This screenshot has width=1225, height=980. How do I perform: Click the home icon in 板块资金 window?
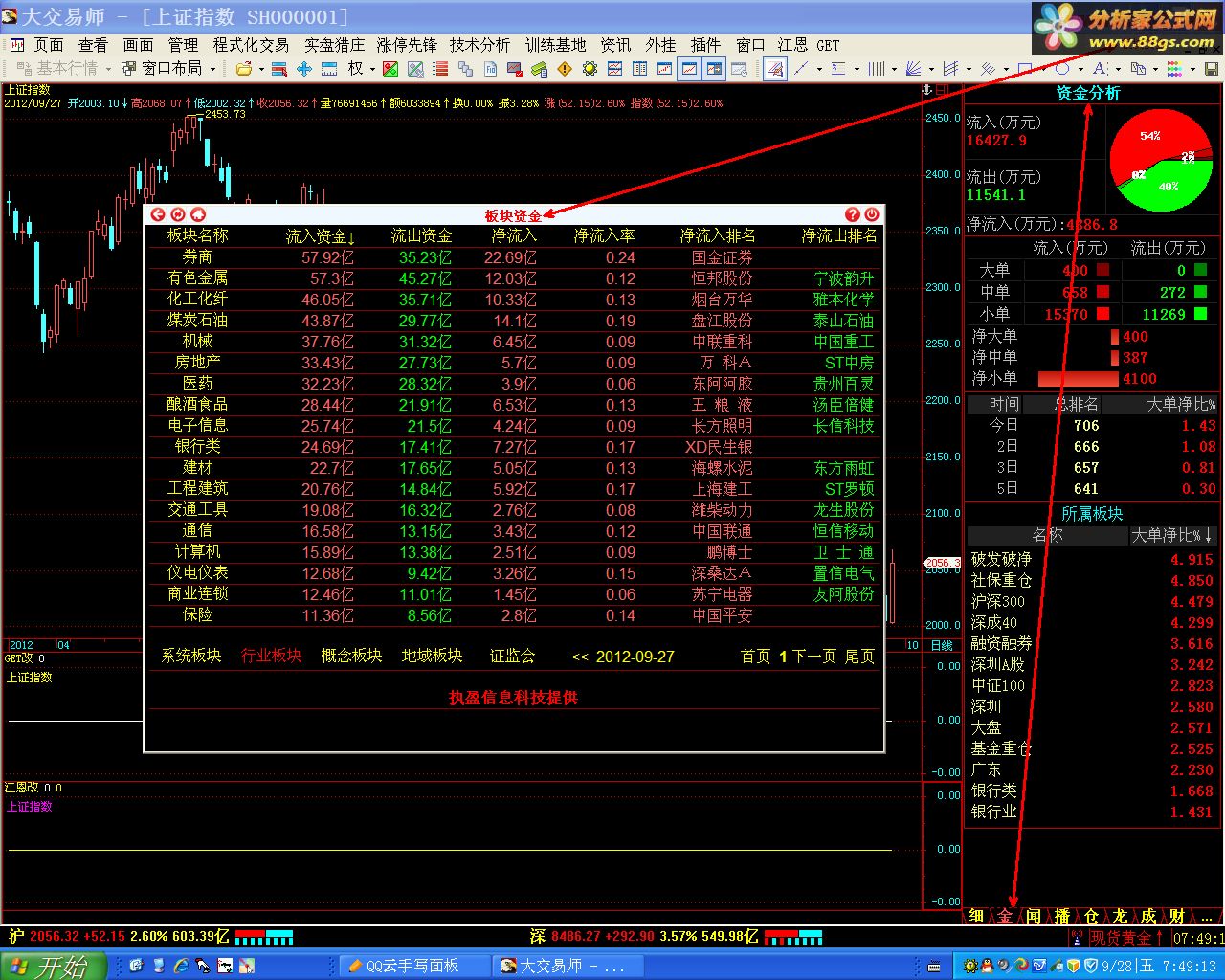[198, 214]
